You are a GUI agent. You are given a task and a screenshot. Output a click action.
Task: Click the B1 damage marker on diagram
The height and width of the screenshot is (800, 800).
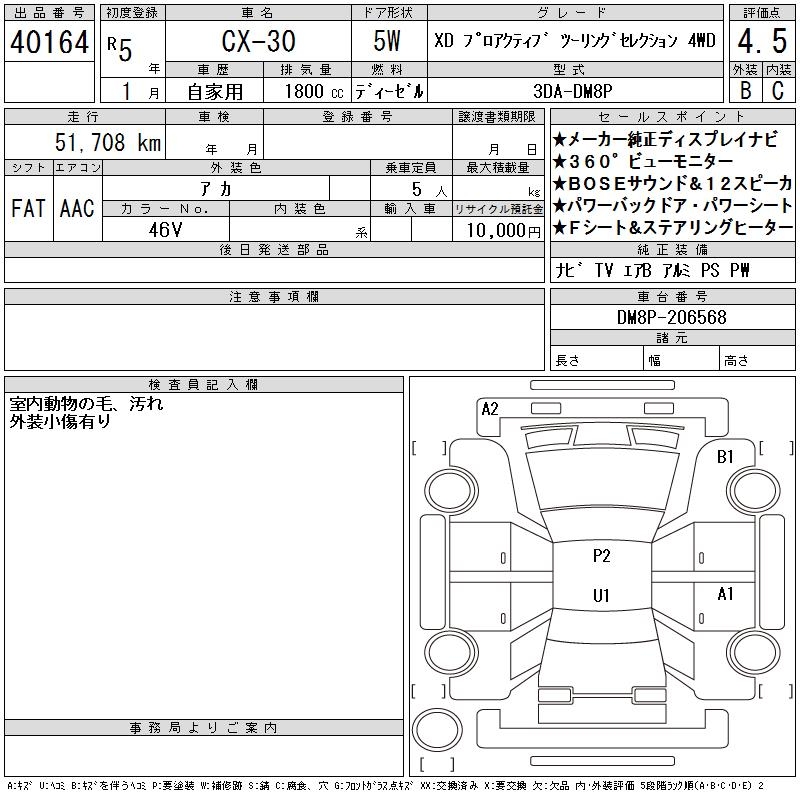pyautogui.click(x=725, y=457)
